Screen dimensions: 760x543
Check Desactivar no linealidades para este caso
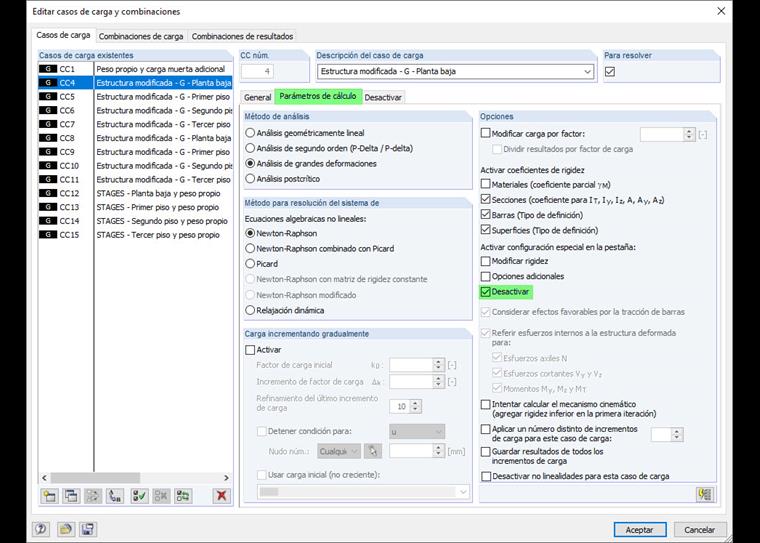[486, 477]
